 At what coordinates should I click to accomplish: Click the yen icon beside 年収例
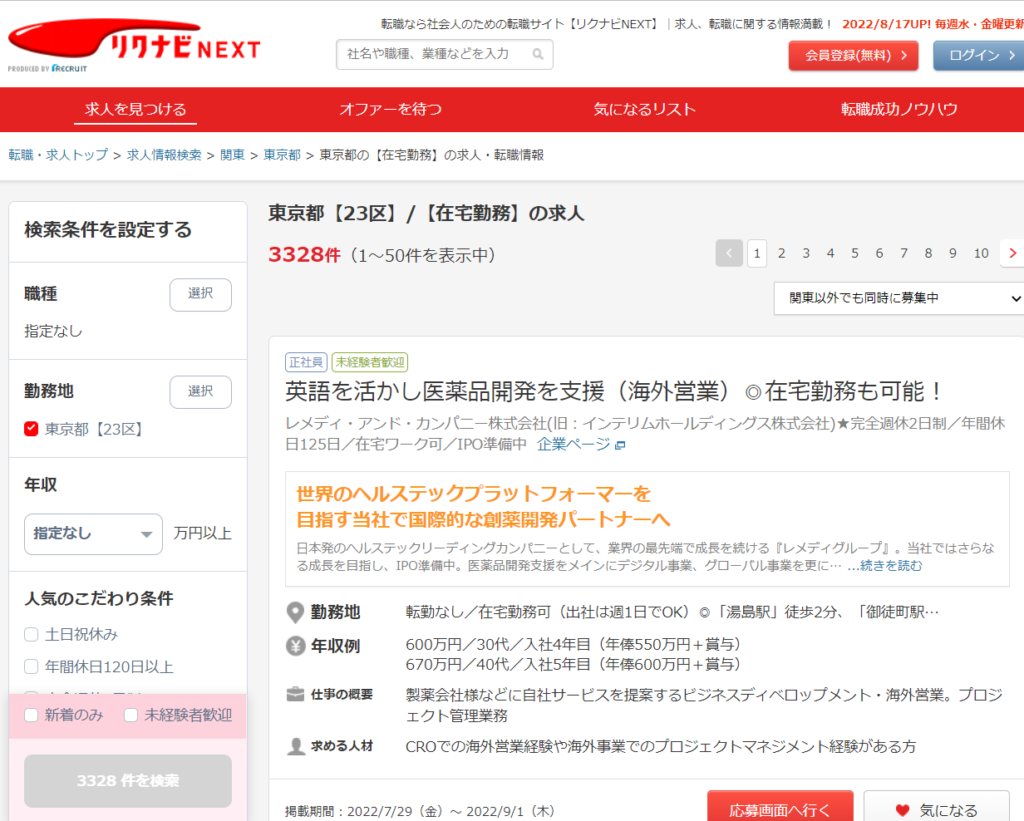point(295,646)
